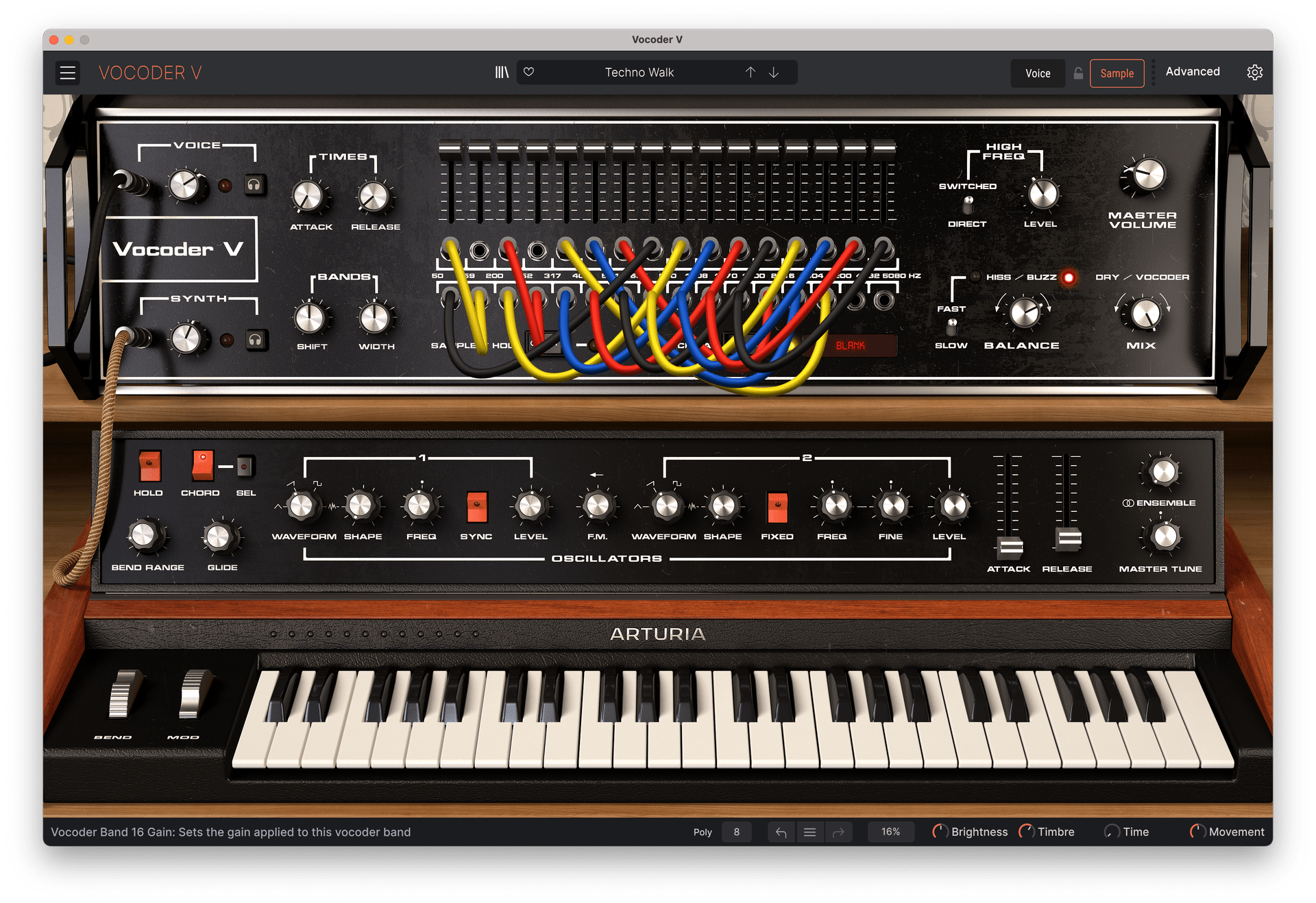Open the Techno Walk preset name dropdown
Screen dimensions: 1316x903
pos(639,72)
